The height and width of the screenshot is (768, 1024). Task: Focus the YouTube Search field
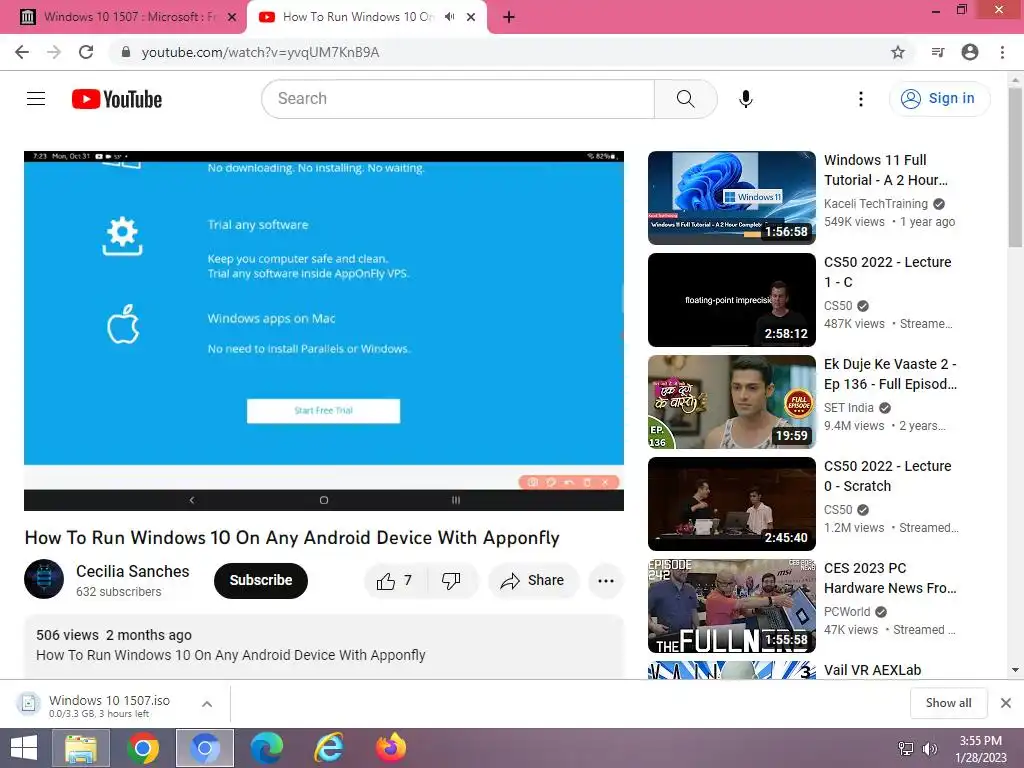coord(458,99)
